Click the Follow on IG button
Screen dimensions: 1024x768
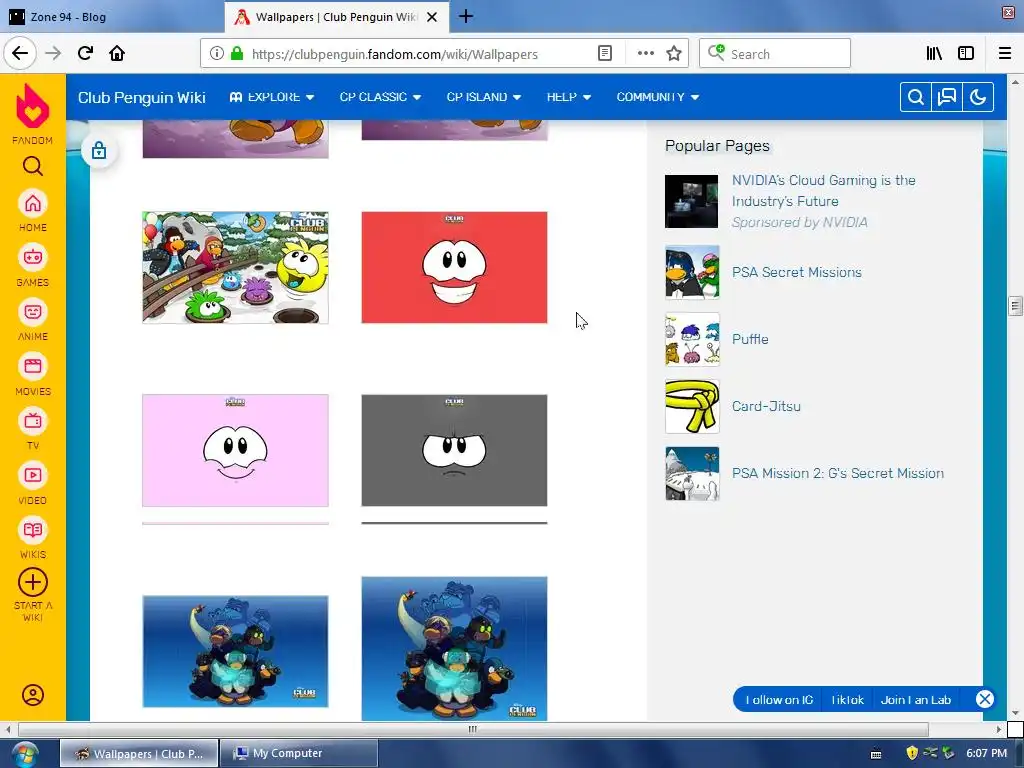[x=779, y=700]
